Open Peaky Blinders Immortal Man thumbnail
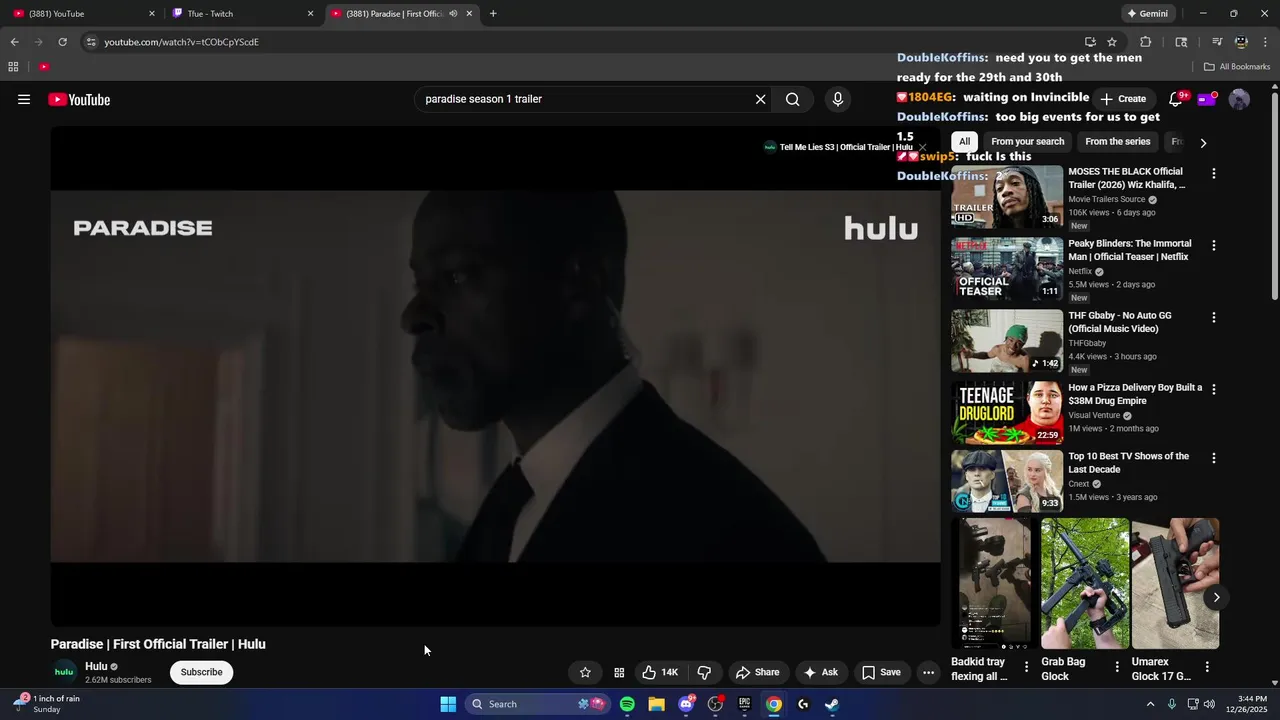 1007,269
